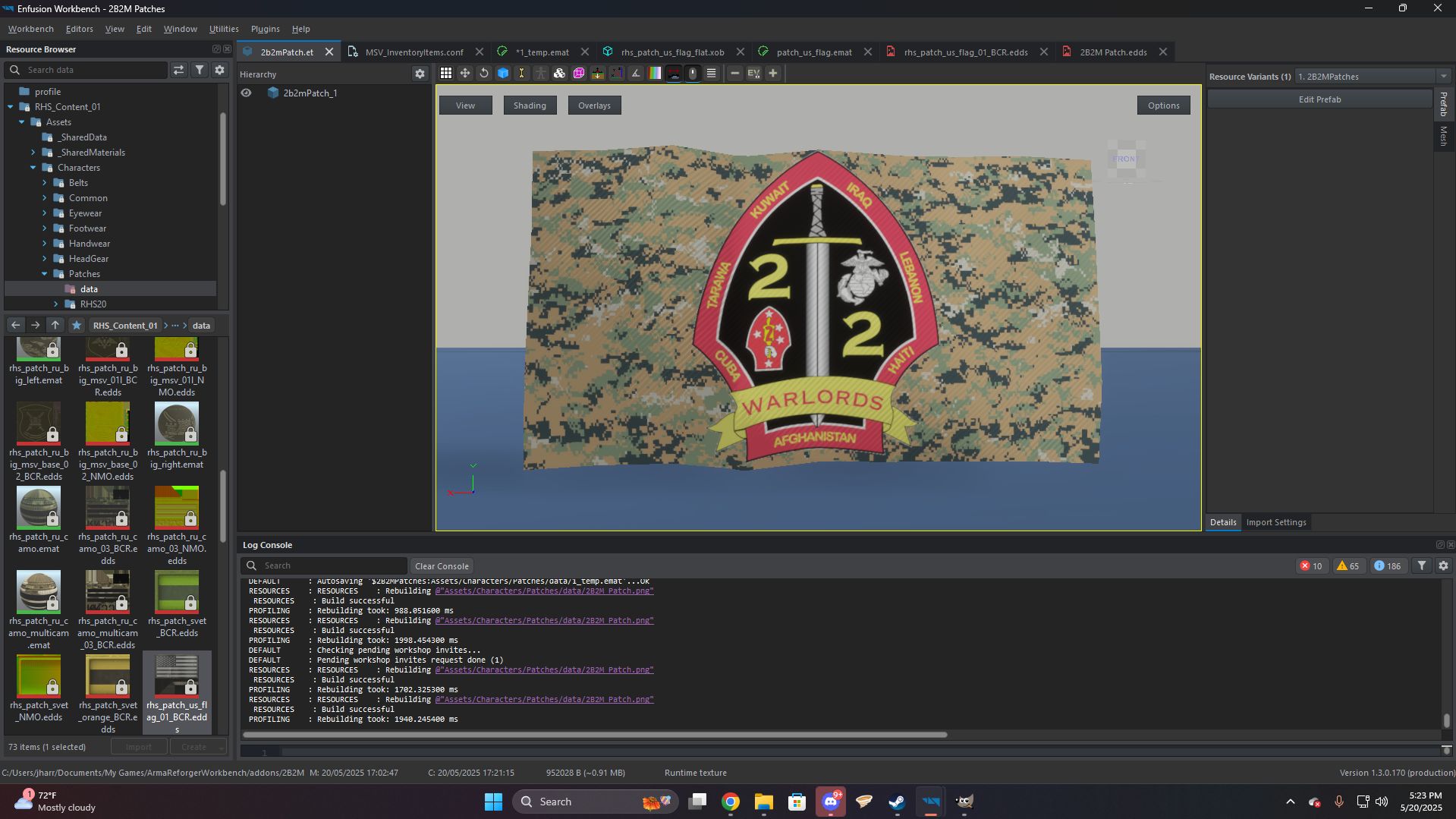
Task: Select the bone display tool in the toolbar
Action: [521, 74]
